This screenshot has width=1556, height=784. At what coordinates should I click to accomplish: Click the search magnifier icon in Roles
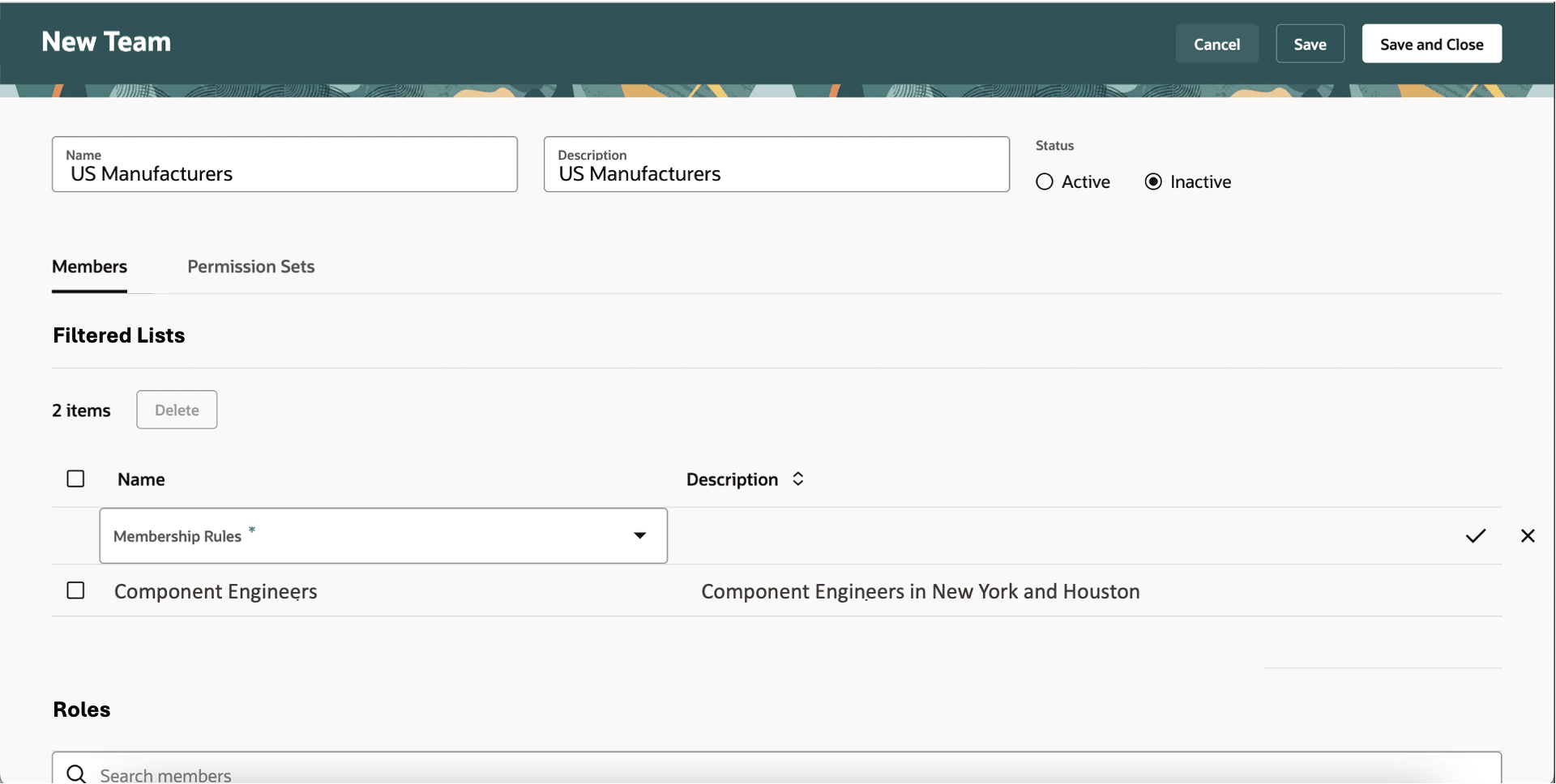76,773
